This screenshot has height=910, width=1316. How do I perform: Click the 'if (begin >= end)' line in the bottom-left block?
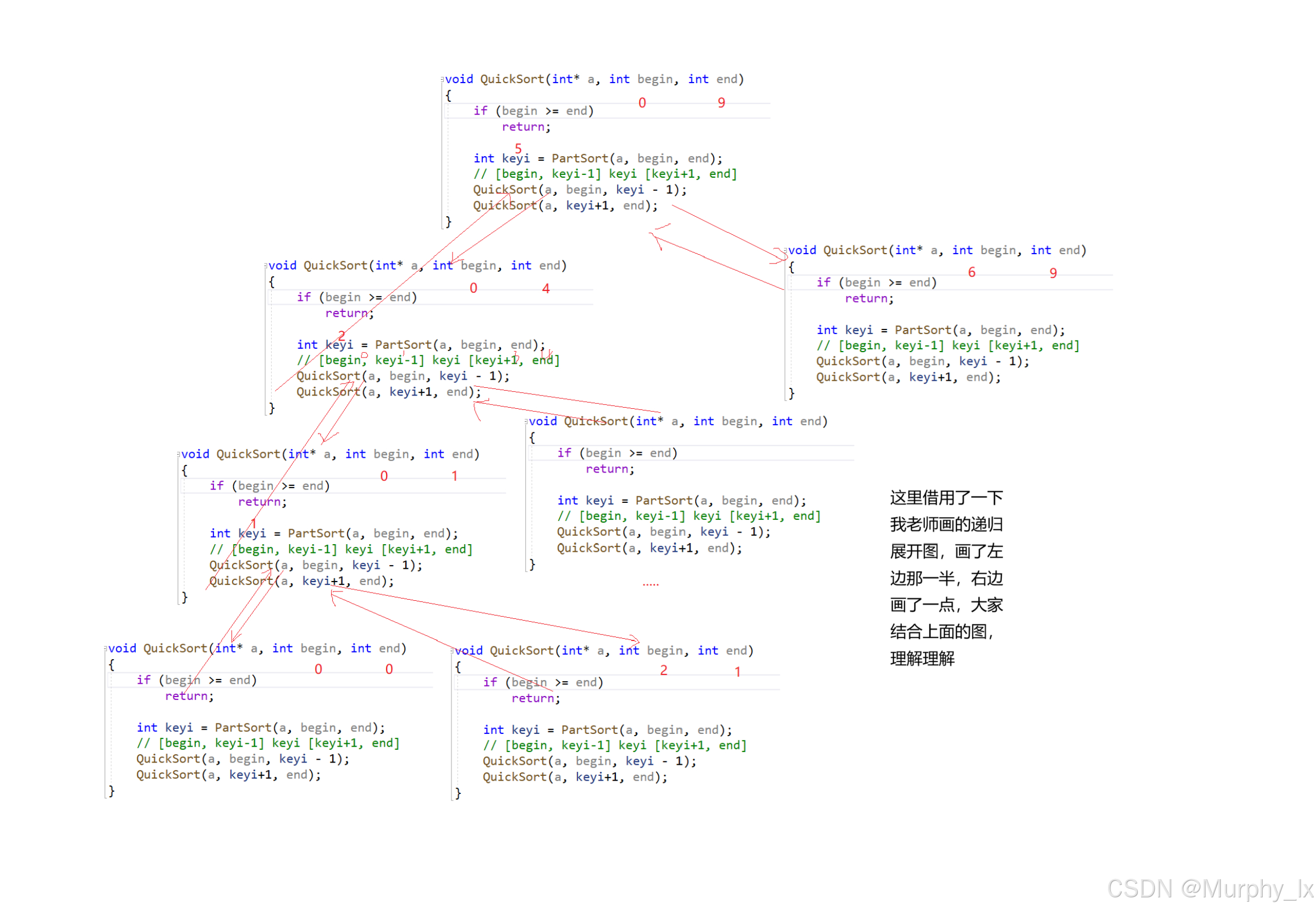pos(197,679)
